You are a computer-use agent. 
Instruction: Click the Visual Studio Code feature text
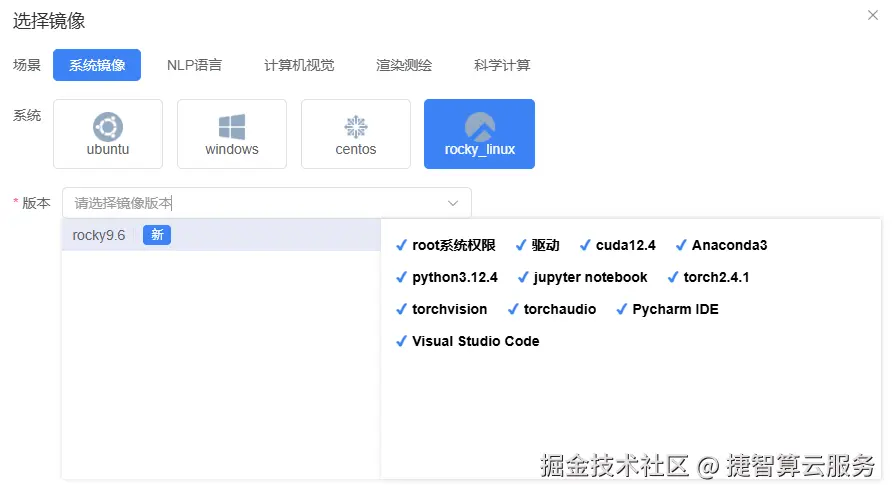476,341
